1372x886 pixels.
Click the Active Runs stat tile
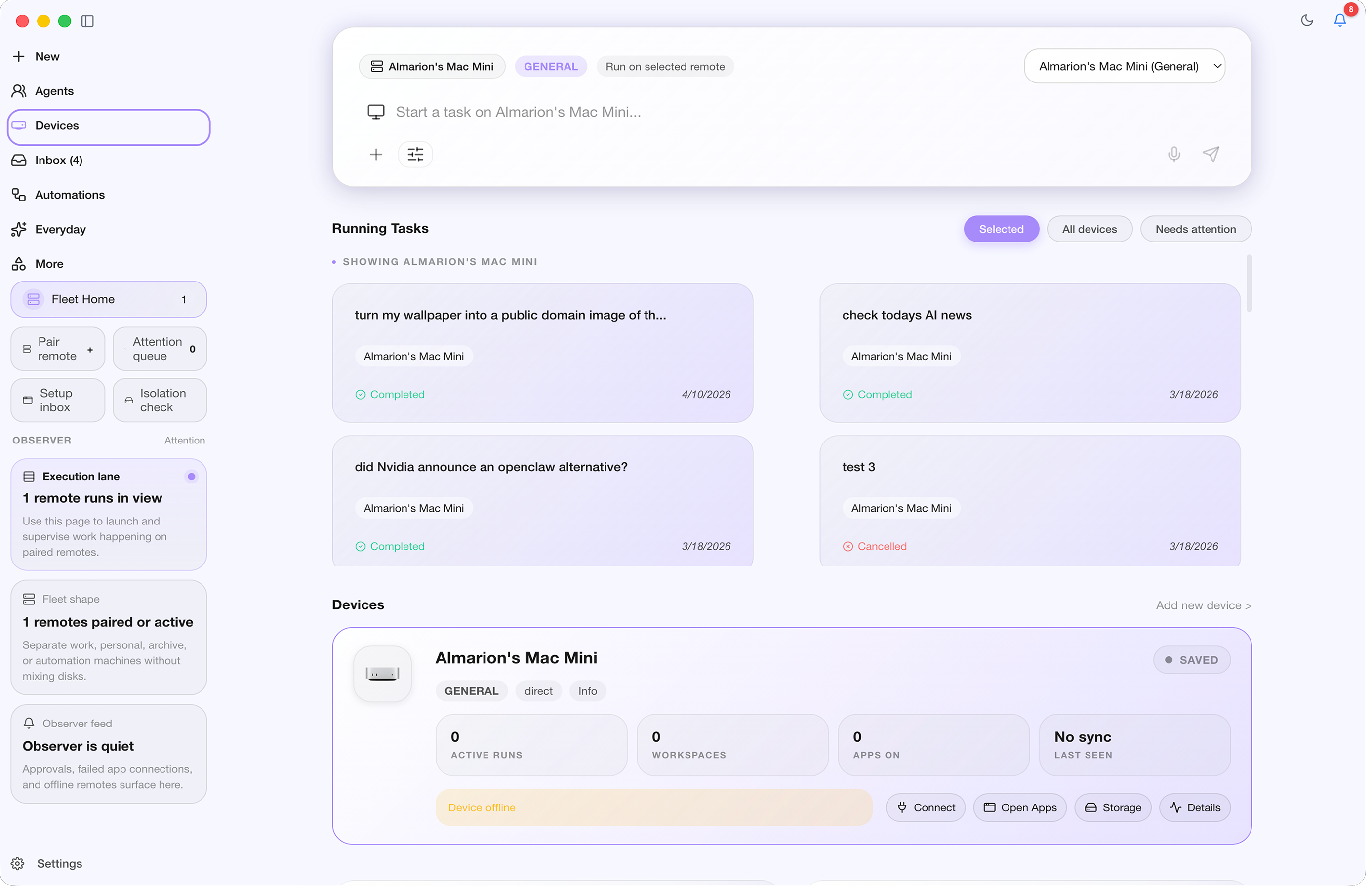(531, 745)
